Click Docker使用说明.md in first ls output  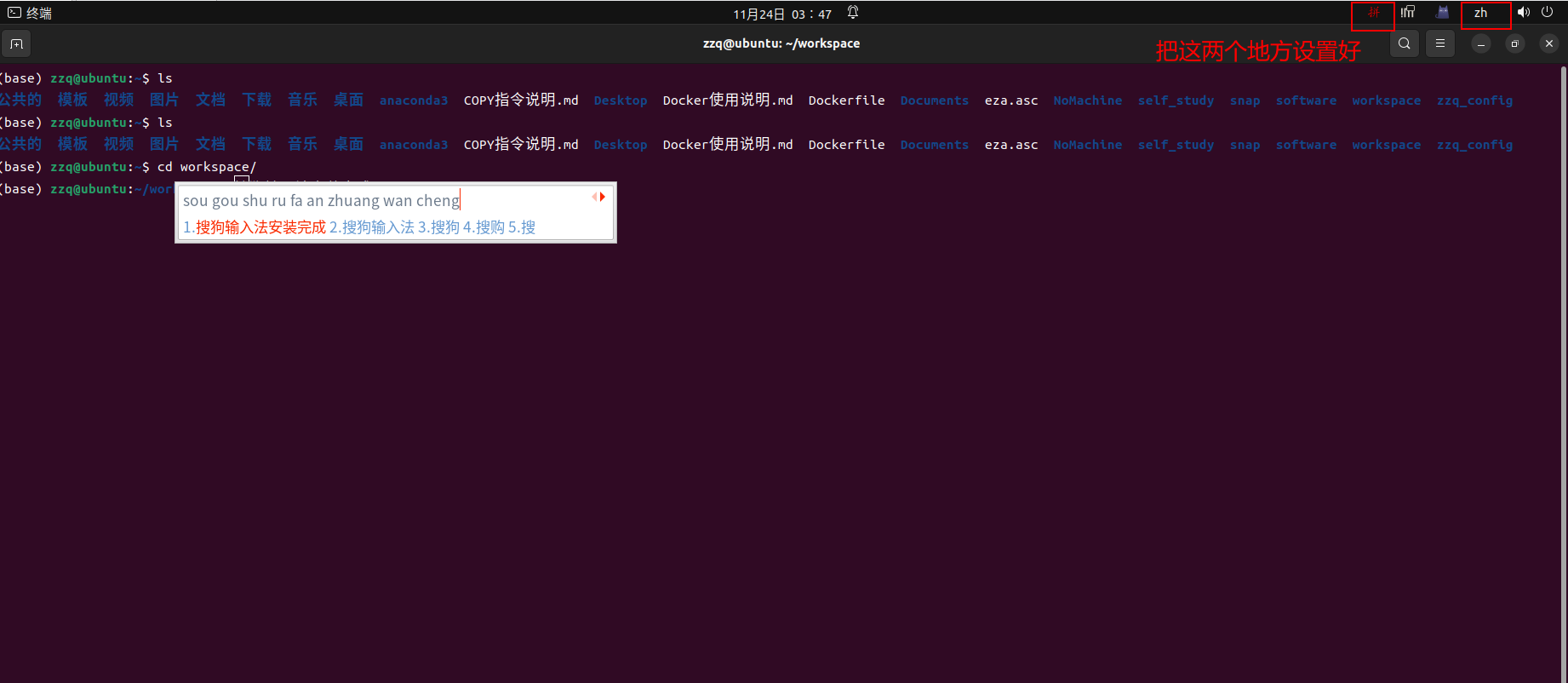728,100
